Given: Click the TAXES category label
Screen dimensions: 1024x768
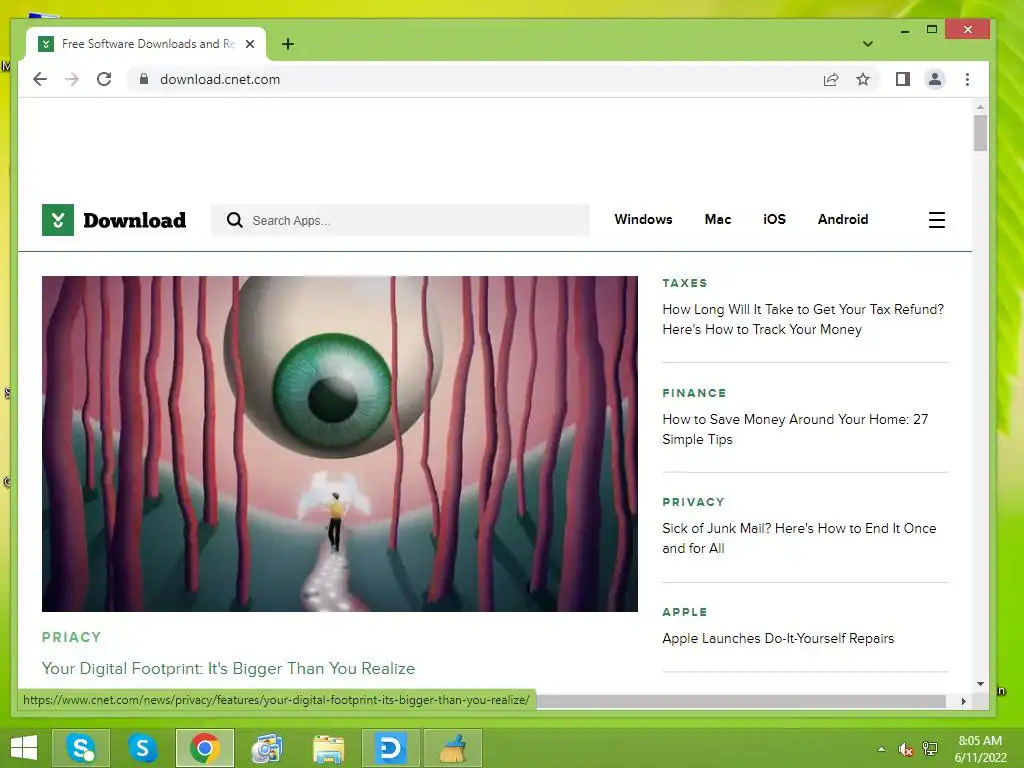Looking at the screenshot, I should pos(684,283).
